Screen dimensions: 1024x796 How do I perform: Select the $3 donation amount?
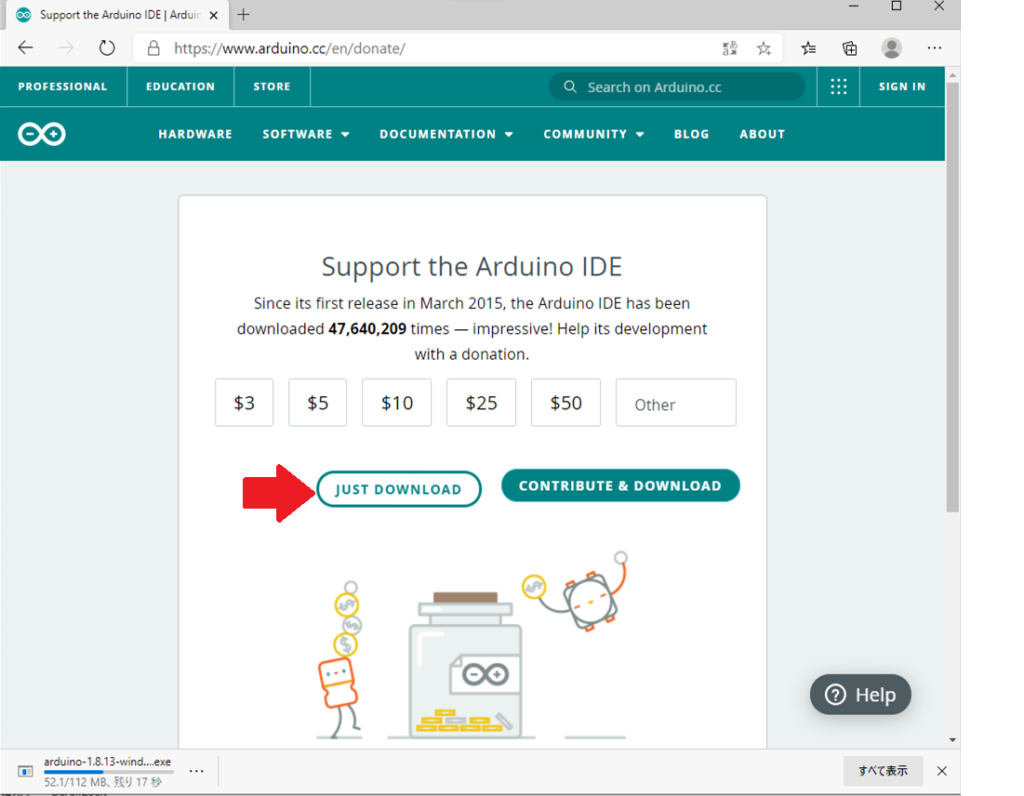(x=244, y=402)
